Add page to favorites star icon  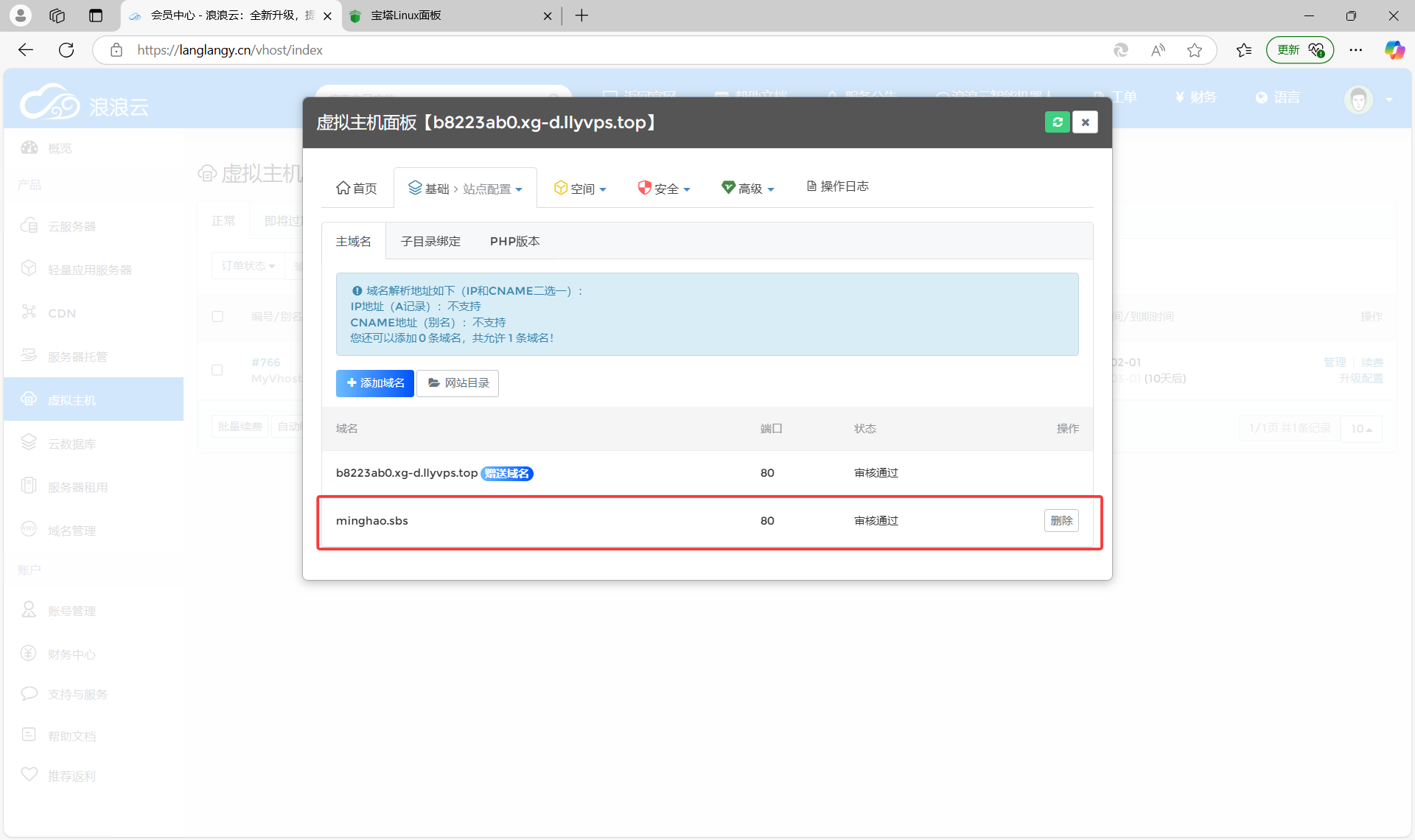tap(1195, 50)
